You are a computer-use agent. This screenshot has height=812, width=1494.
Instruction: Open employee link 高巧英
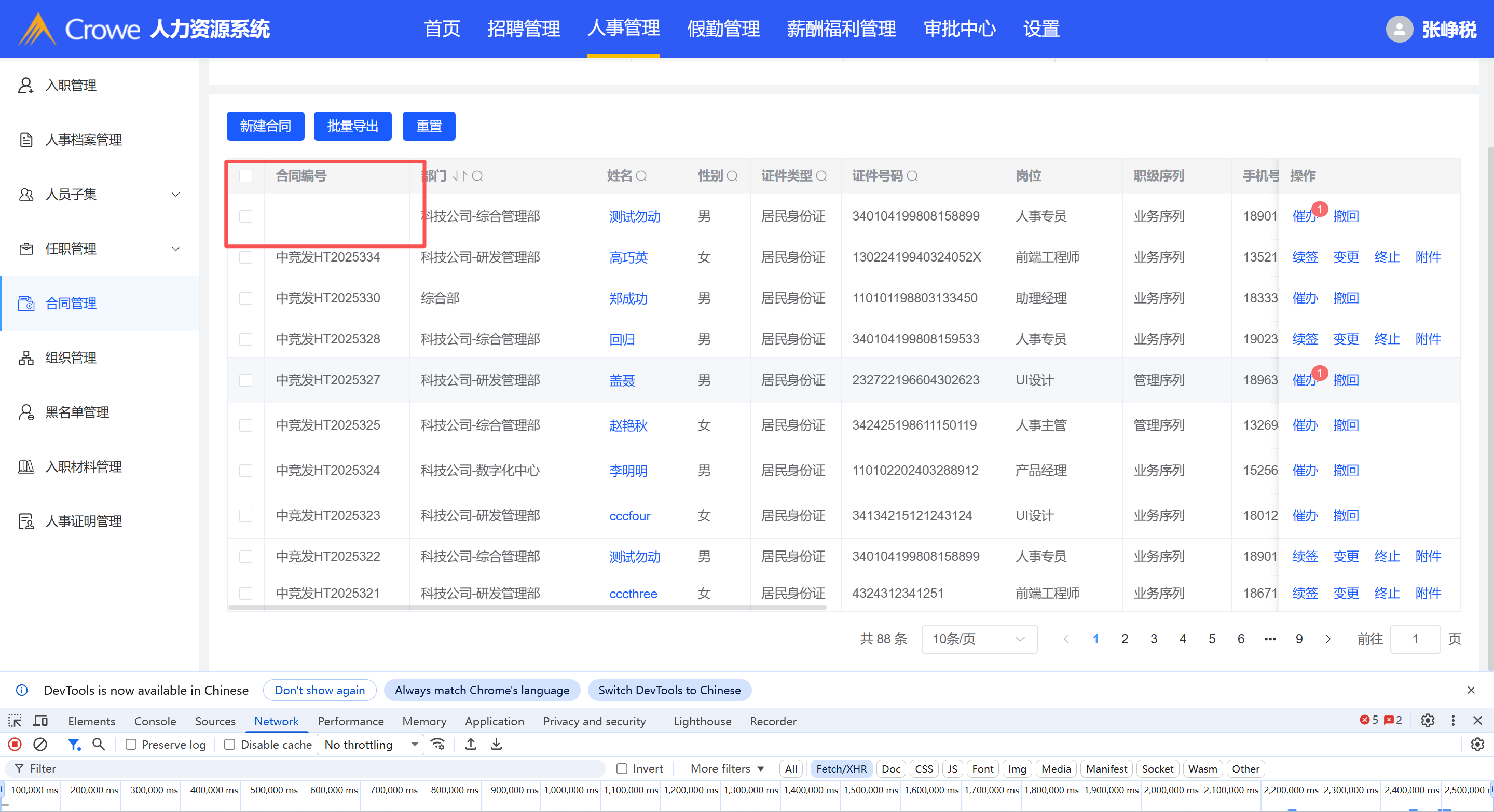pyautogui.click(x=628, y=257)
